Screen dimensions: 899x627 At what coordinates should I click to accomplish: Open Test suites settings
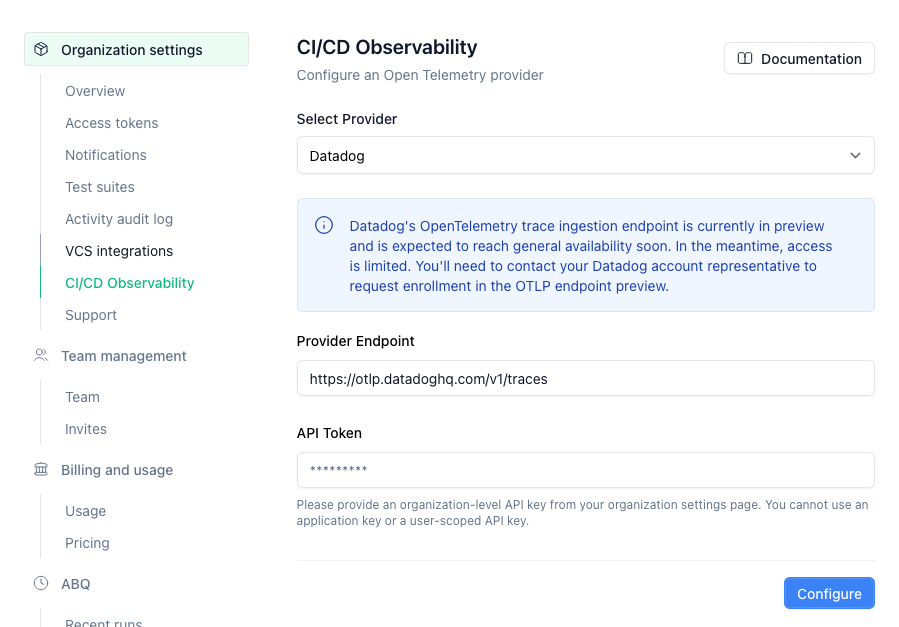[100, 187]
